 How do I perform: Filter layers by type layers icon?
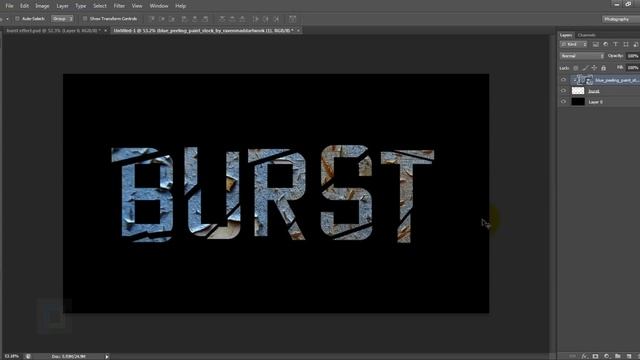(616, 44)
